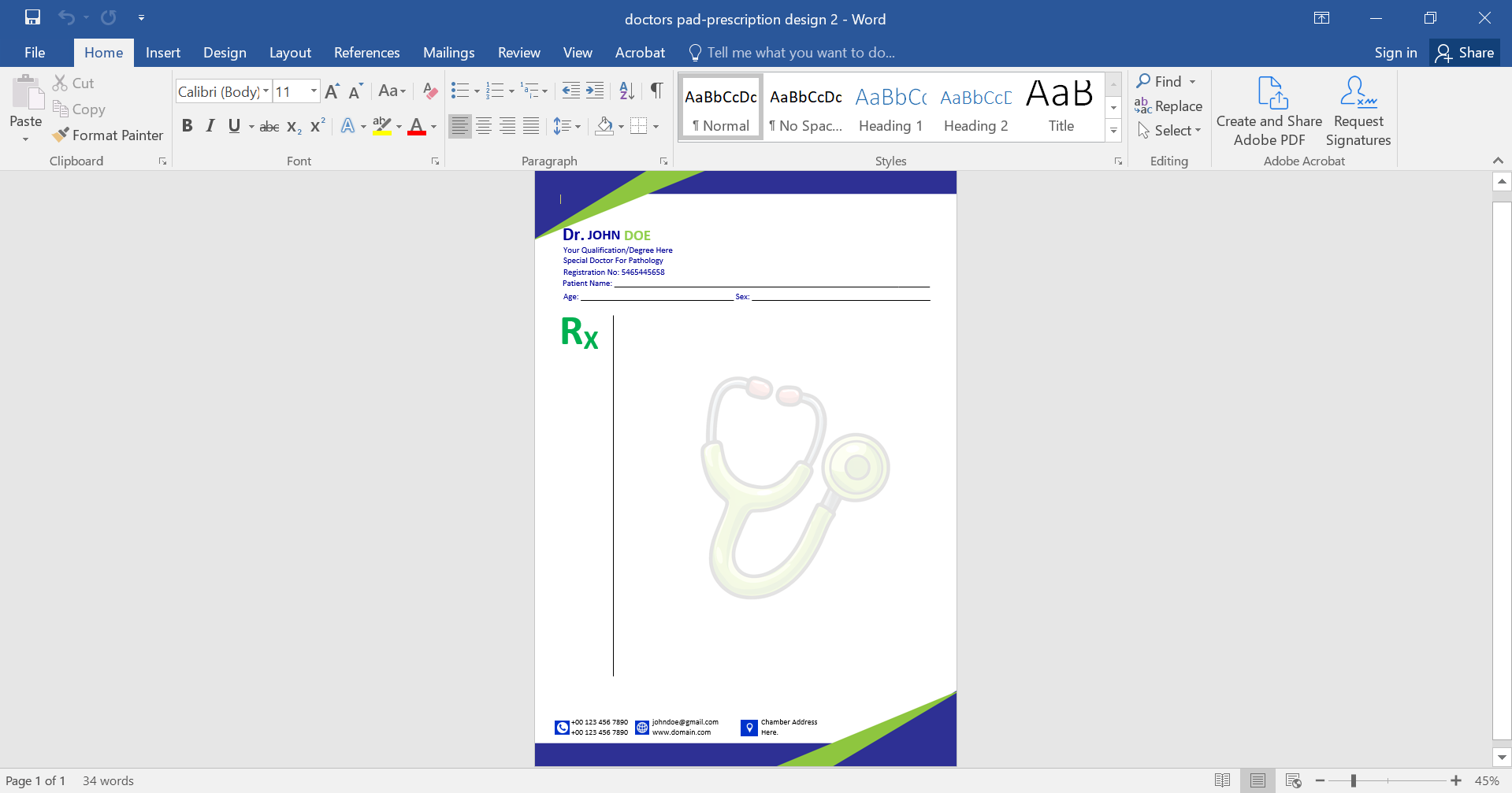This screenshot has height=793, width=1512.
Task: Apply italic formatting
Action: point(210,125)
